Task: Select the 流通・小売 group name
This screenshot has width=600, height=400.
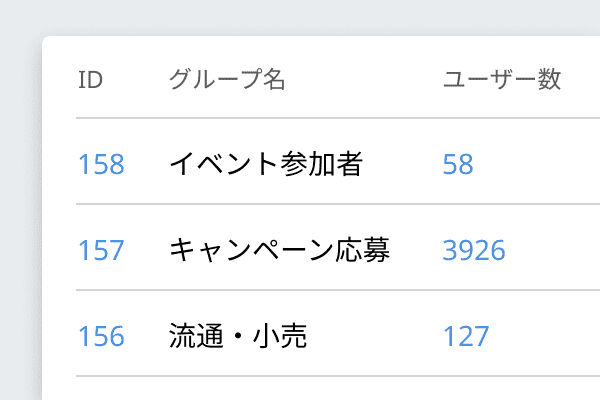Action: click(238, 336)
